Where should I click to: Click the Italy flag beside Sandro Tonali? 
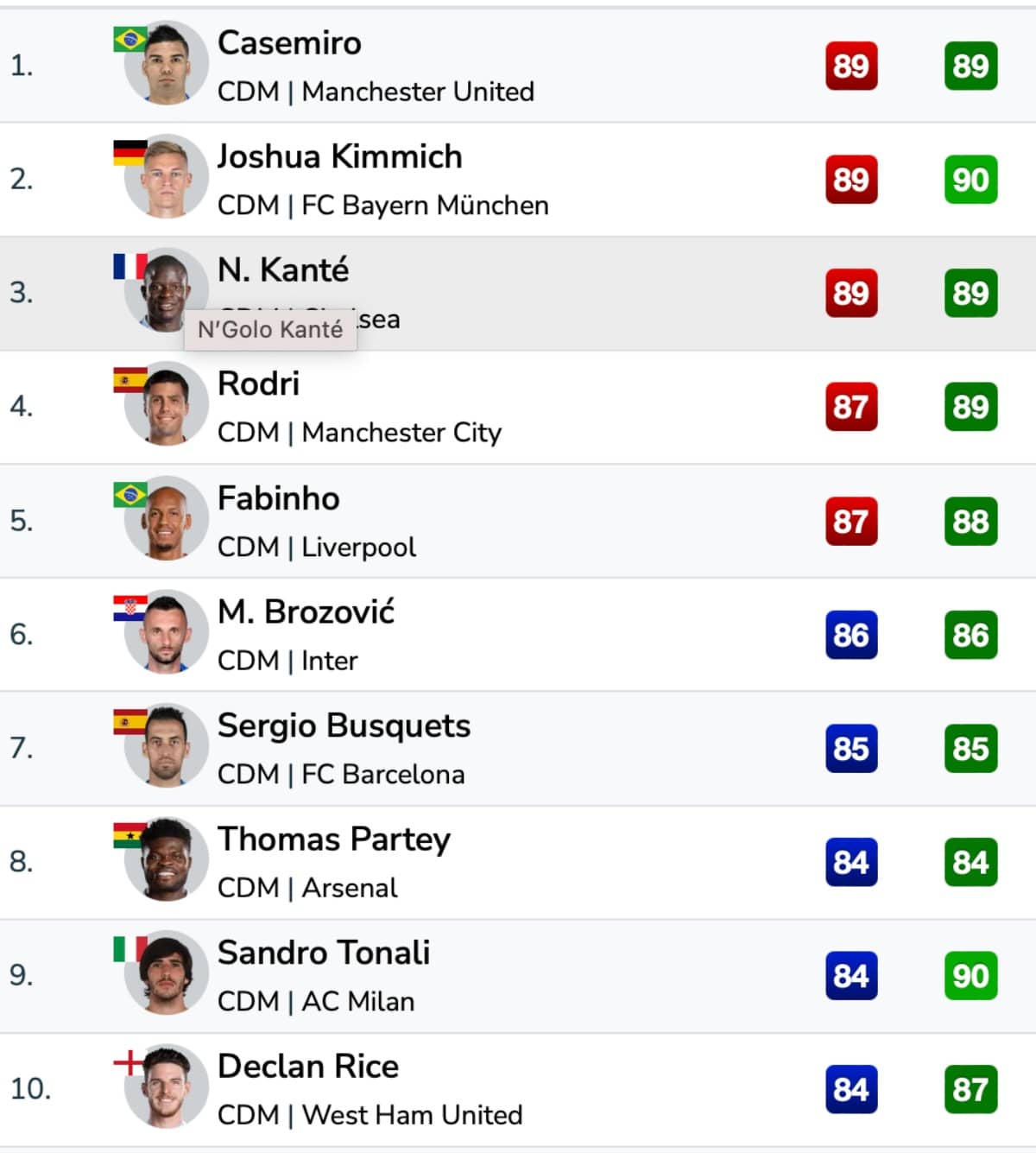pyautogui.click(x=130, y=950)
